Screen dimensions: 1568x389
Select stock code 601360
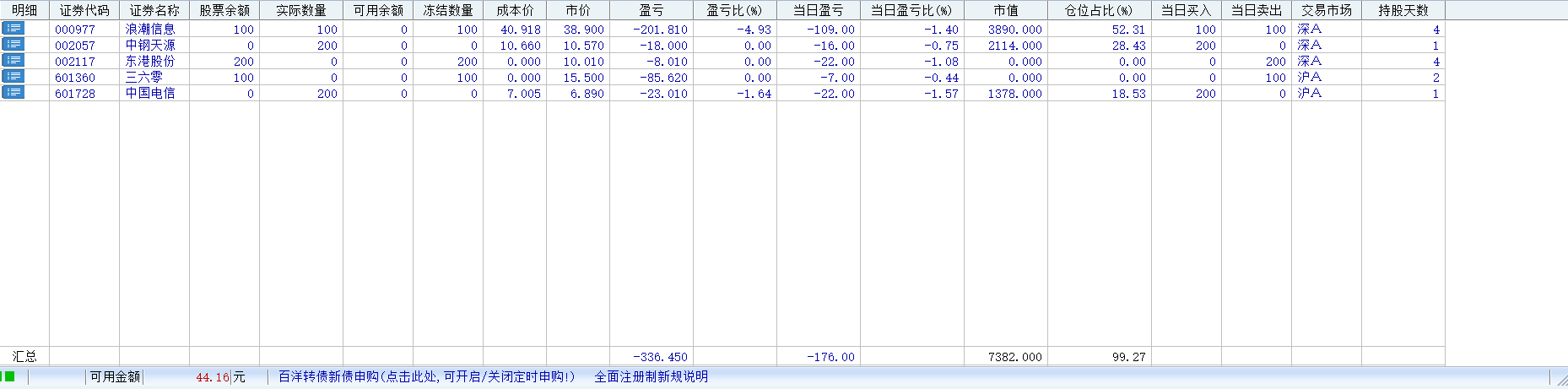click(75, 78)
